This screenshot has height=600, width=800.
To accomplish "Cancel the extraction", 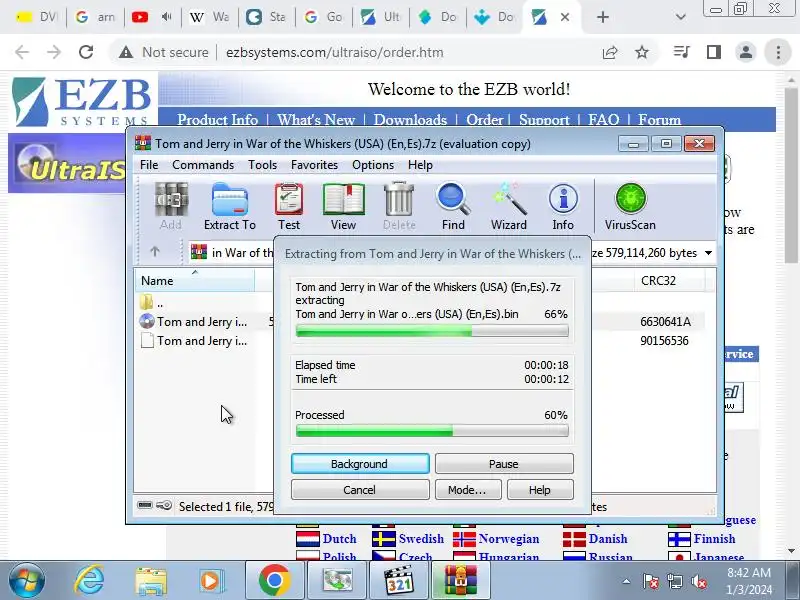I will (360, 490).
